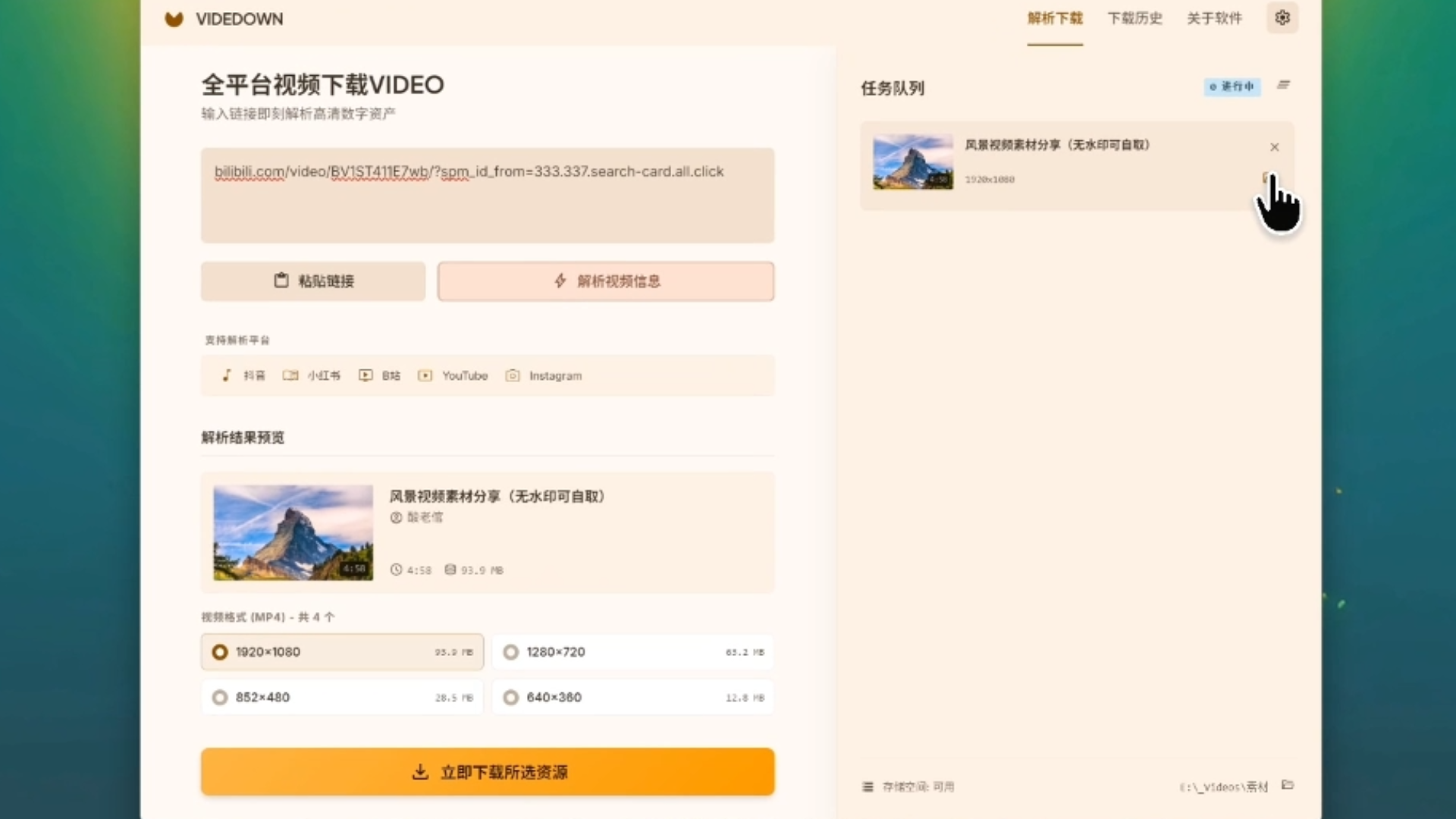Click the queued task thumbnail
1456x819 pixels.
tap(913, 162)
